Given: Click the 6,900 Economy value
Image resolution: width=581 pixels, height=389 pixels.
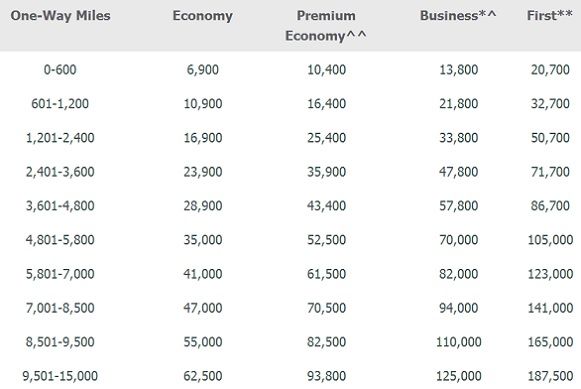Looking at the screenshot, I should [x=203, y=70].
